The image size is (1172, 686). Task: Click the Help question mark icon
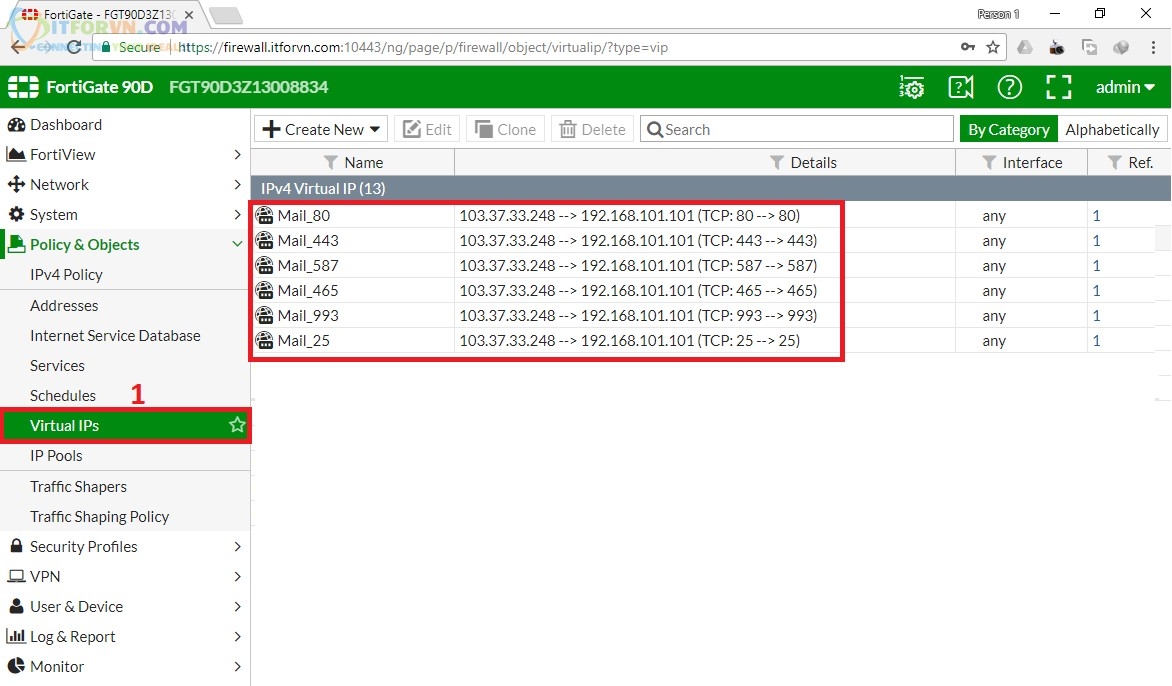tap(1009, 87)
